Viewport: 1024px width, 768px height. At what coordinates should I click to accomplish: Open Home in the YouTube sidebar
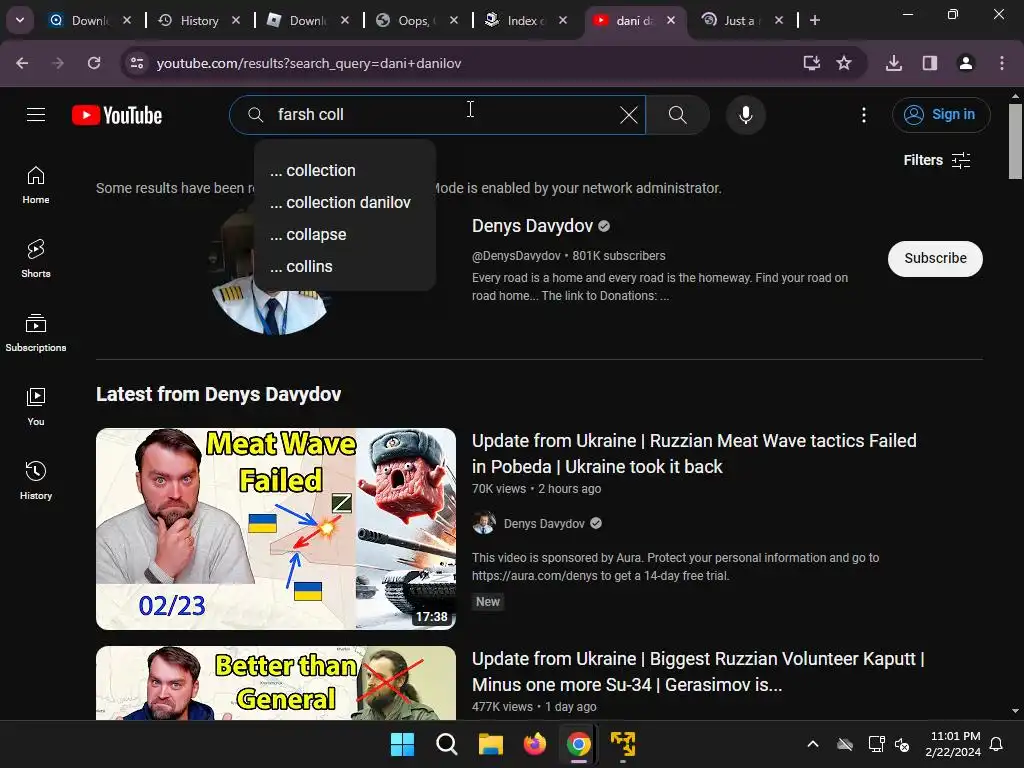(36, 185)
